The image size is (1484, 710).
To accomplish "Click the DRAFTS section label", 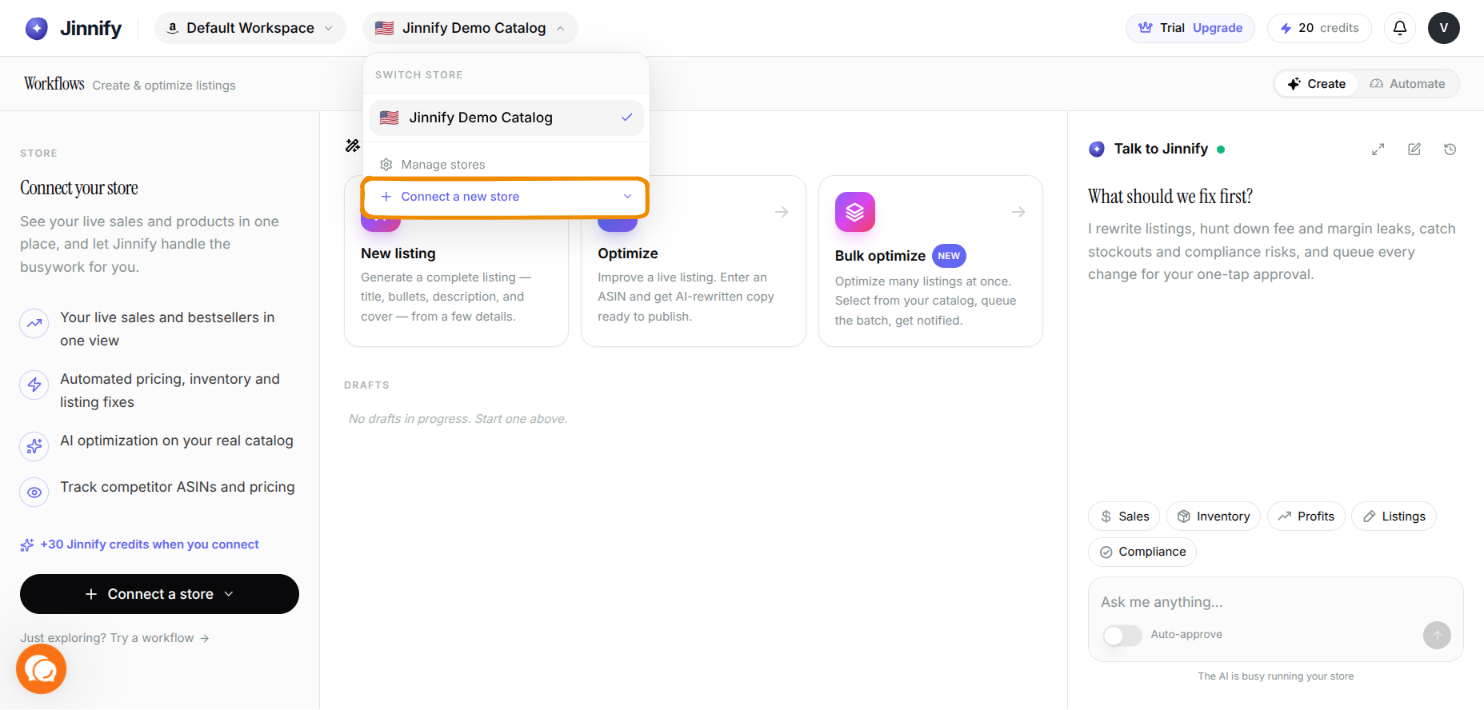I will tap(367, 385).
